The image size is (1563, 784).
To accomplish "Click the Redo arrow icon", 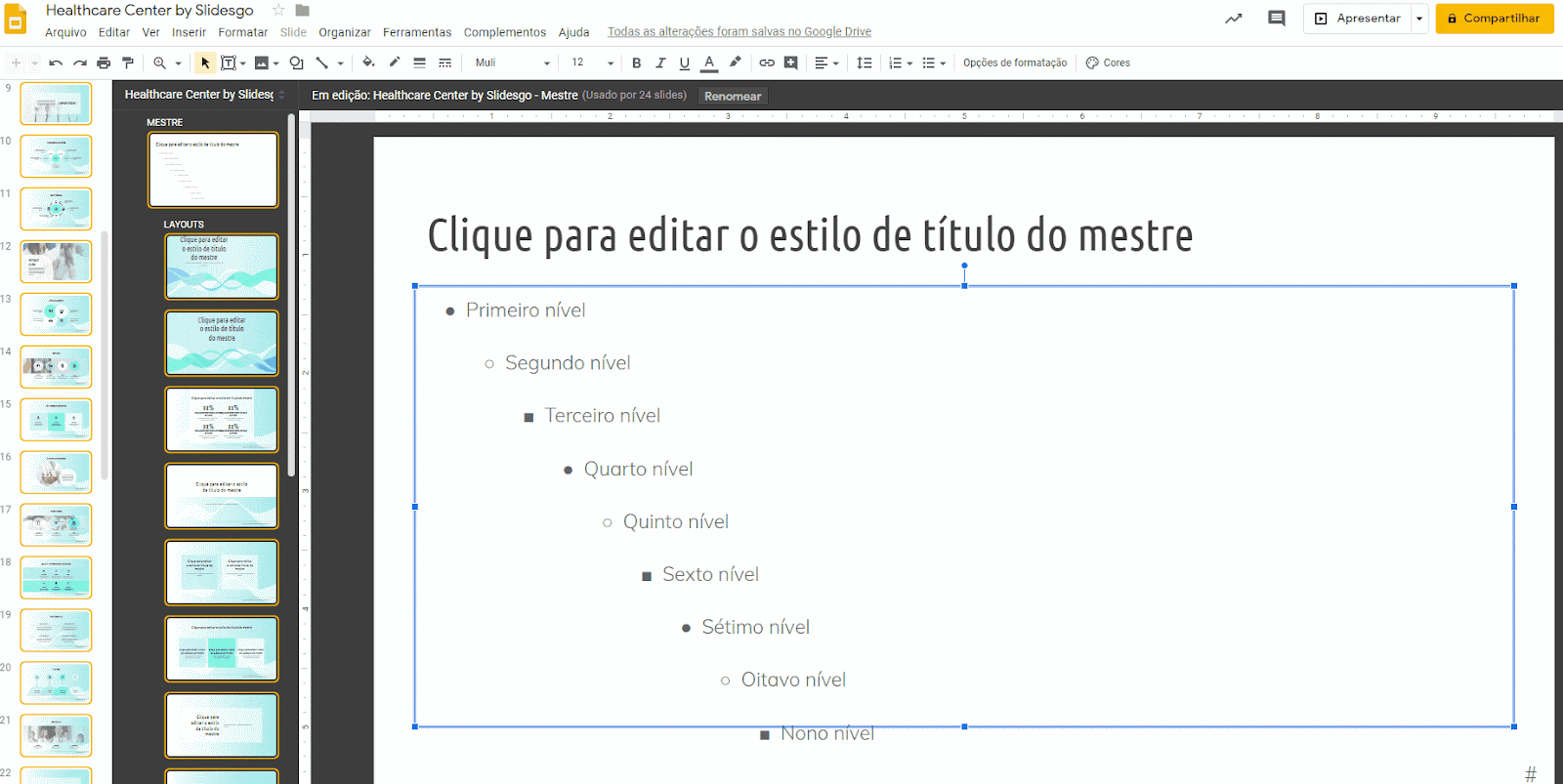I will pyautogui.click(x=80, y=62).
